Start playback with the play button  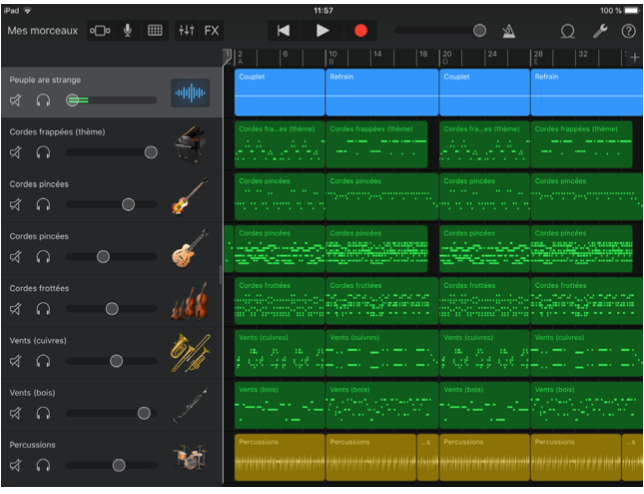click(x=322, y=31)
